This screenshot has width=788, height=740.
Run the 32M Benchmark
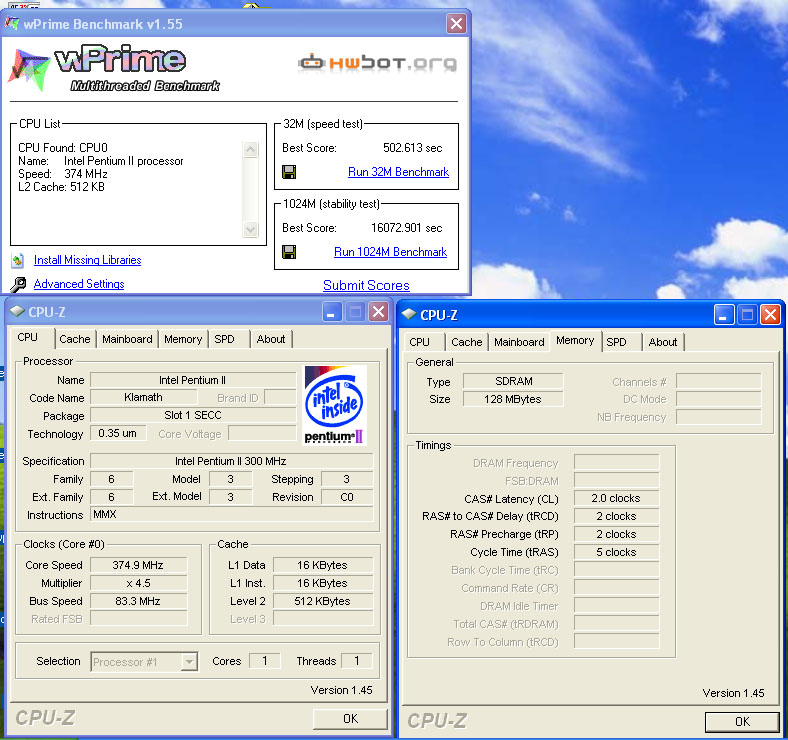tap(399, 172)
